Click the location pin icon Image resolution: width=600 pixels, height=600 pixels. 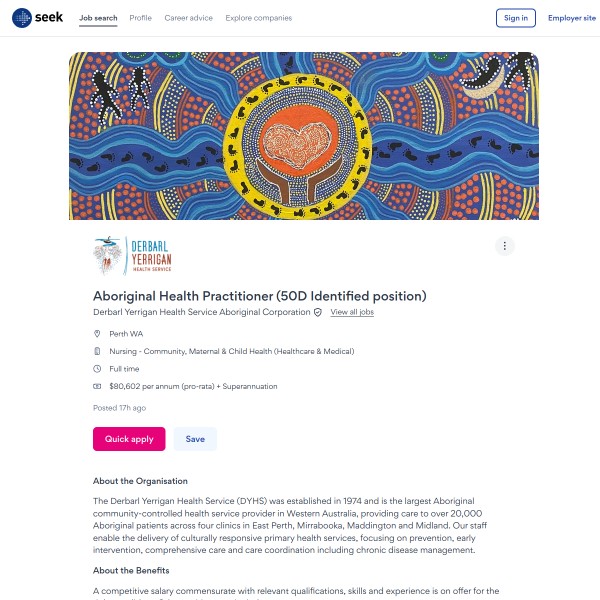[x=98, y=334]
